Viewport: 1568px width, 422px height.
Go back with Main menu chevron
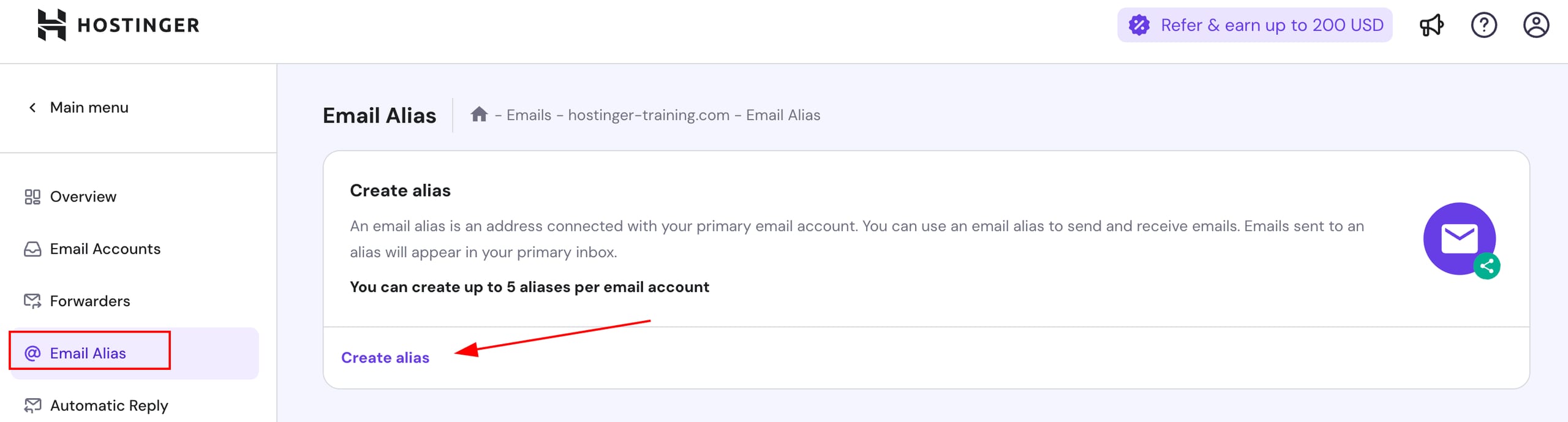(32, 108)
